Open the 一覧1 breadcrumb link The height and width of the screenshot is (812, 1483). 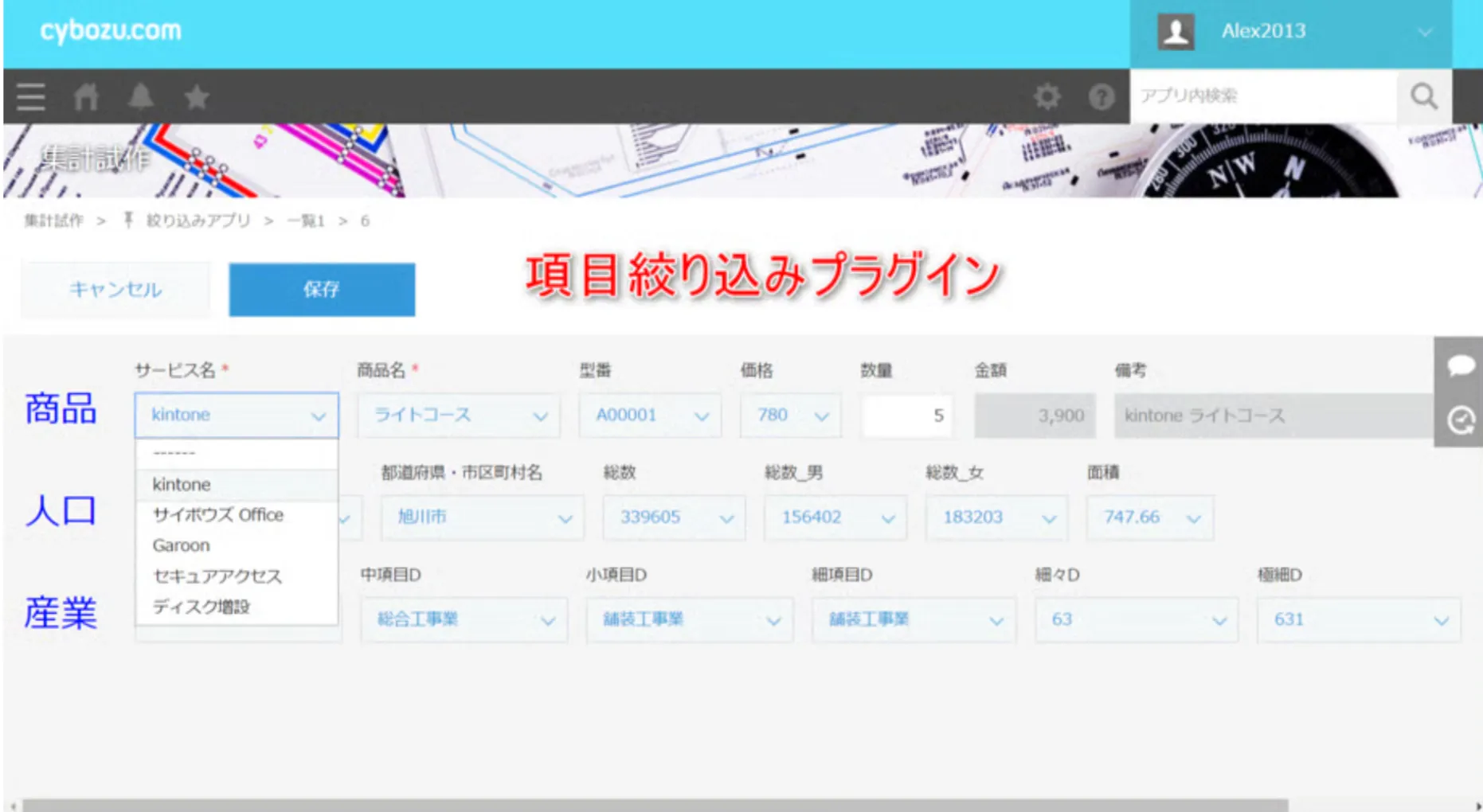pos(306,221)
